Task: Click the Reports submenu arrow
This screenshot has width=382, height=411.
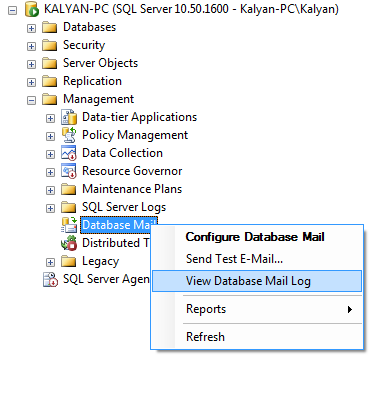Action: click(350, 310)
